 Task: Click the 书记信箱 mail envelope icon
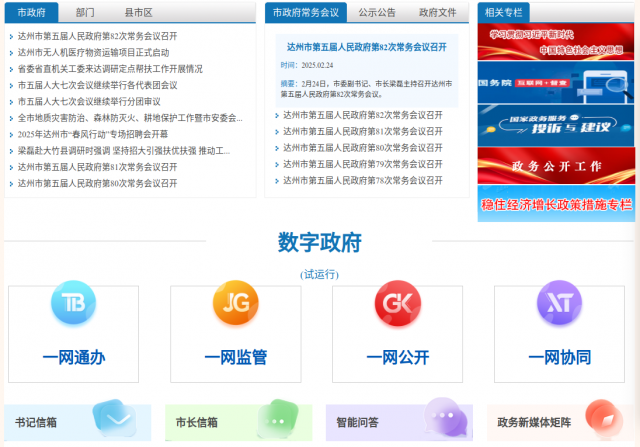113,421
